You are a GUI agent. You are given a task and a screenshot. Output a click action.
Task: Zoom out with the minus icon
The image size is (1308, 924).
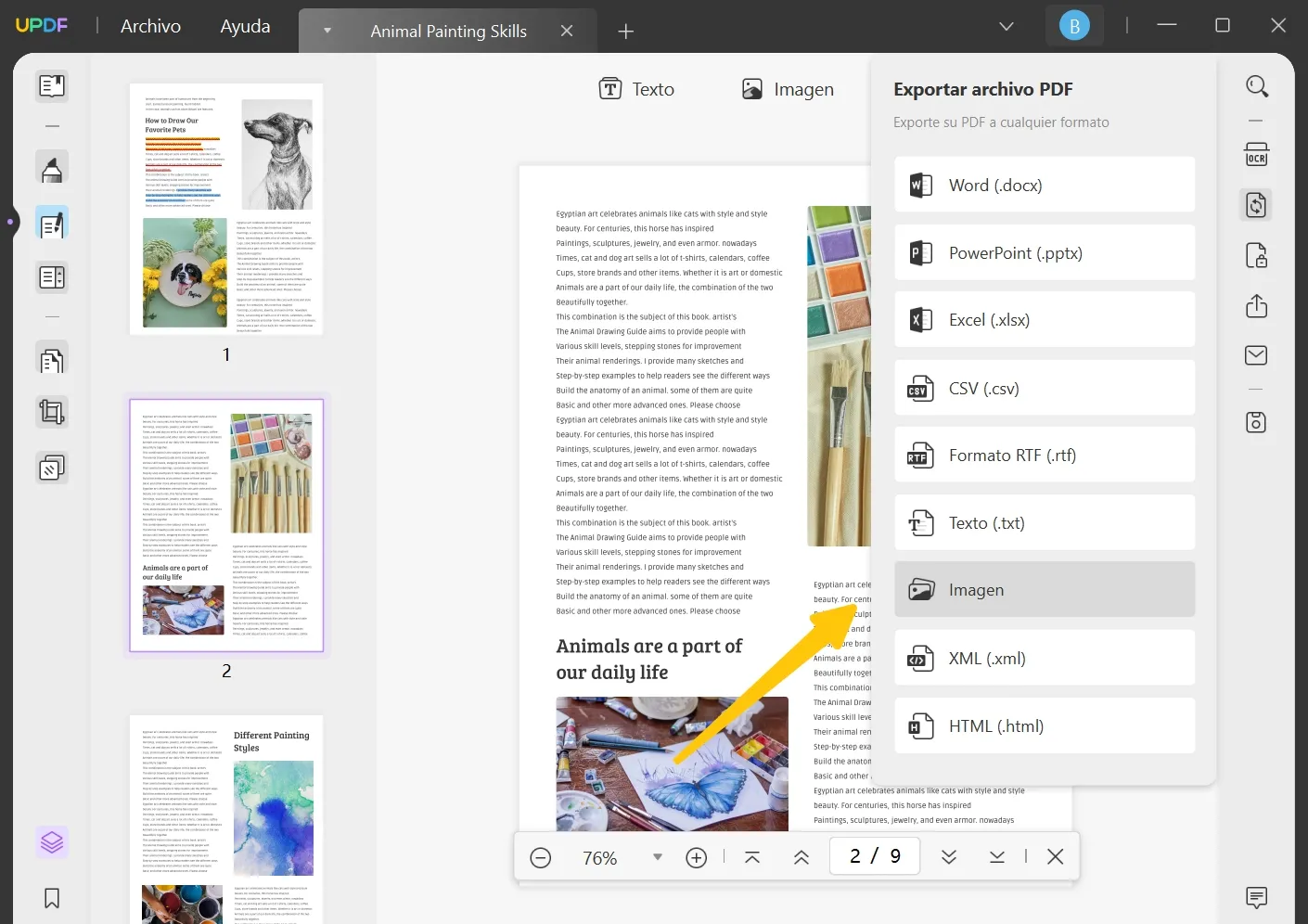point(541,858)
